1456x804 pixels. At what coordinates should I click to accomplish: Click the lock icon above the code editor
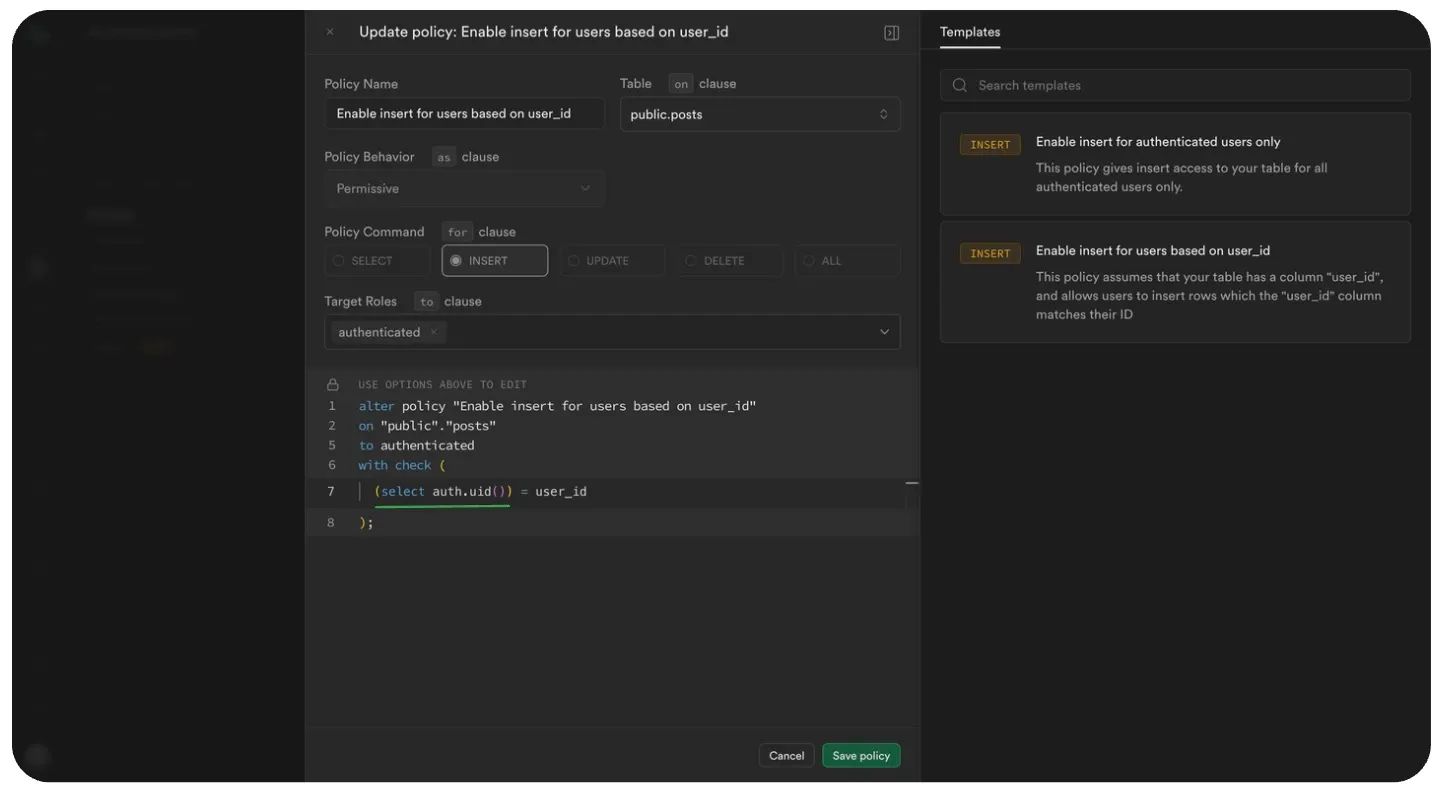[x=333, y=385]
